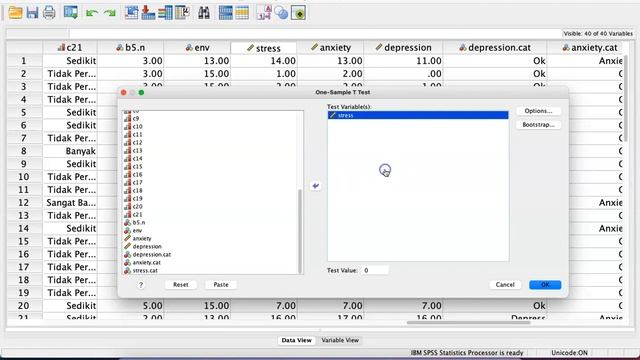Select c11 in the dialog variable list

click(x=137, y=135)
